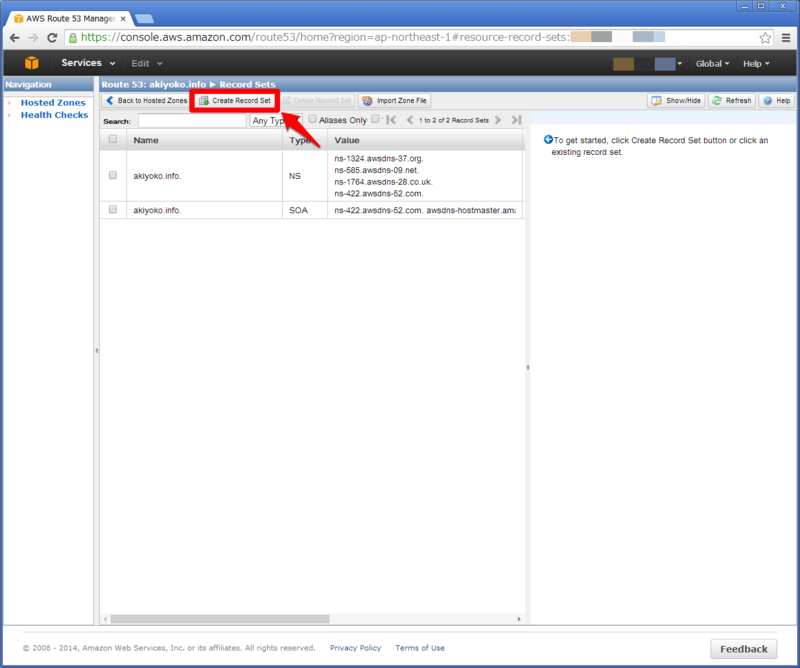Open the Route 53 Help button
The width and height of the screenshot is (800, 668).
(777, 101)
